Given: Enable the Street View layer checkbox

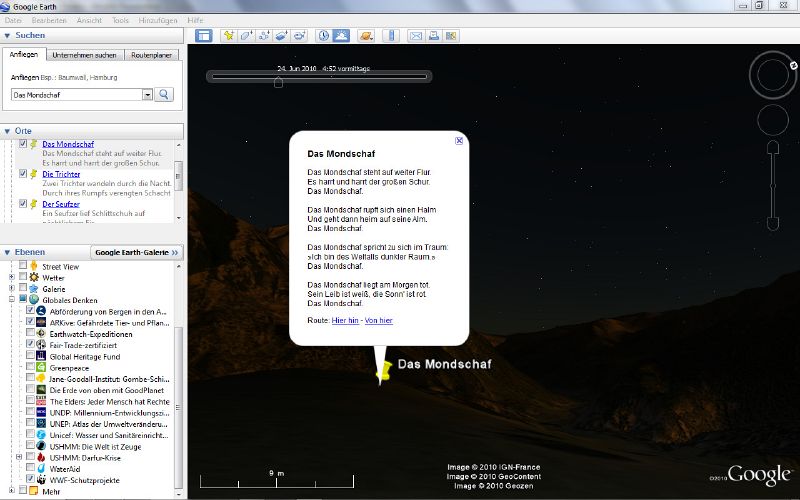Looking at the screenshot, I should (23, 265).
